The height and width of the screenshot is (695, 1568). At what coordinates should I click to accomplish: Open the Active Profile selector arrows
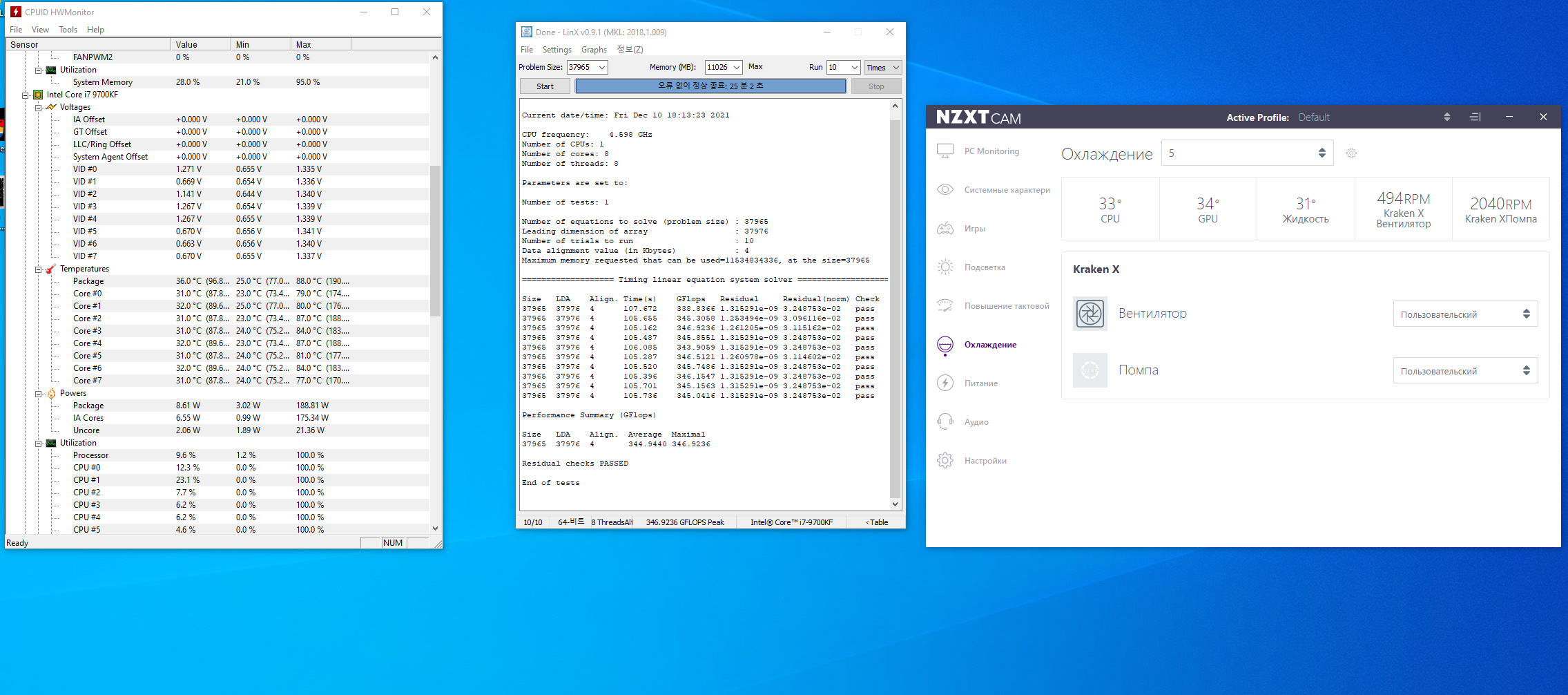tap(1446, 117)
